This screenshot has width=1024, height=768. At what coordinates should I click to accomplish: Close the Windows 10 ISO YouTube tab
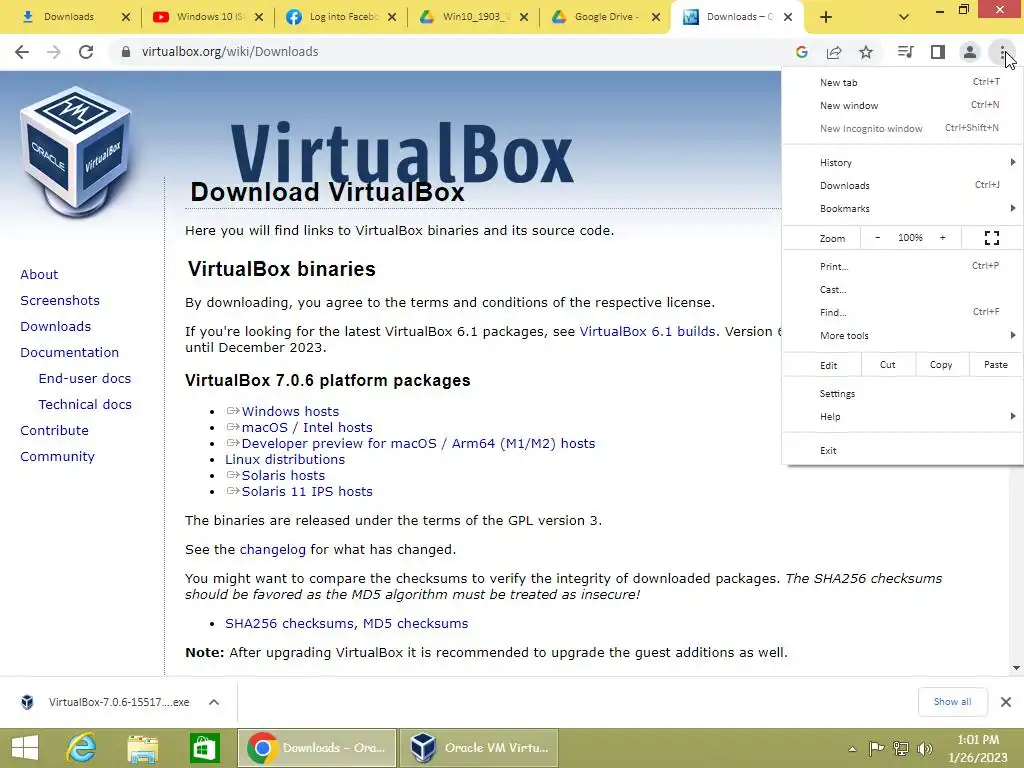[259, 17]
